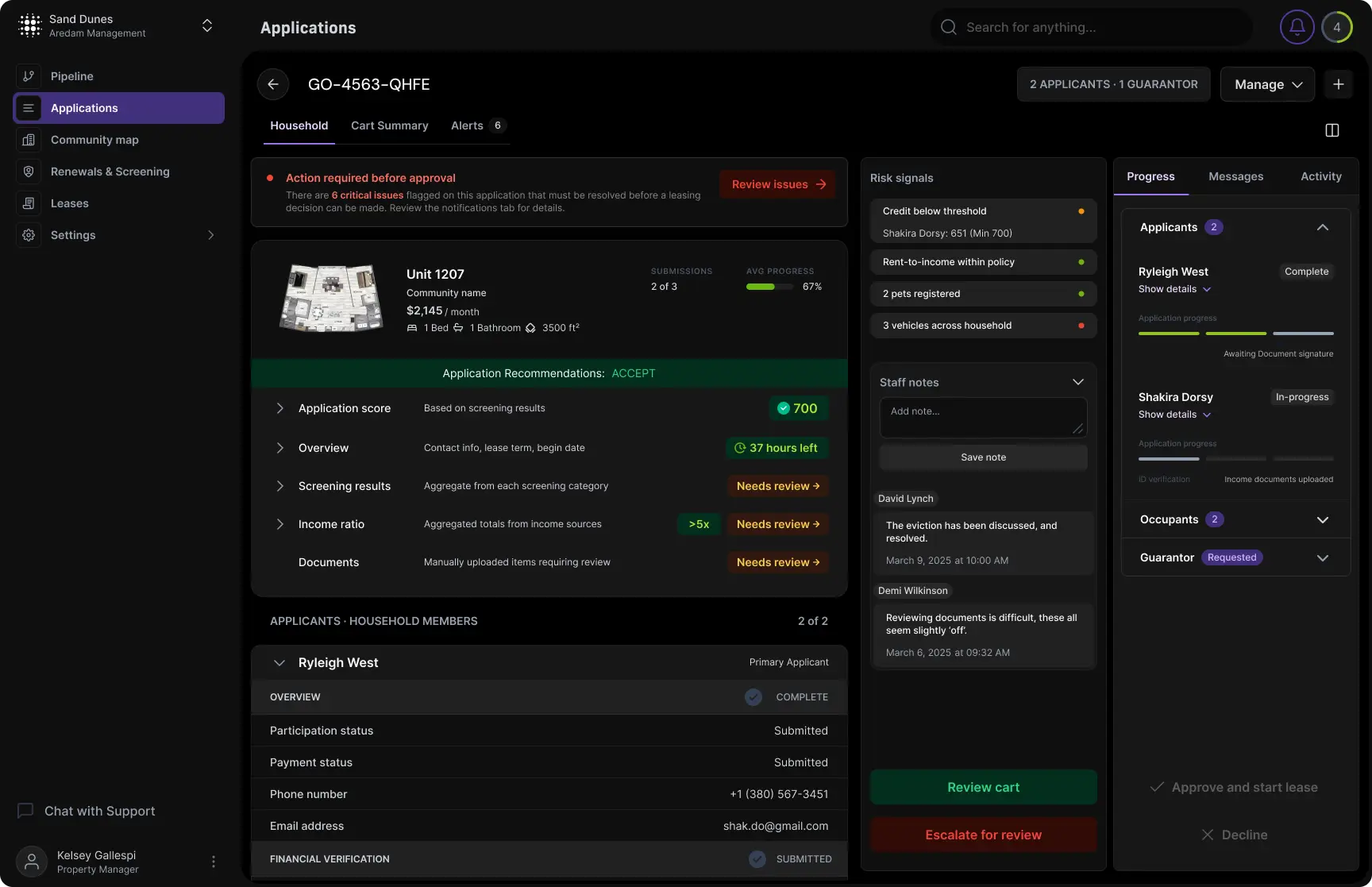Viewport: 1372px width, 887px height.
Task: Click the Review issues button
Action: pos(778,184)
